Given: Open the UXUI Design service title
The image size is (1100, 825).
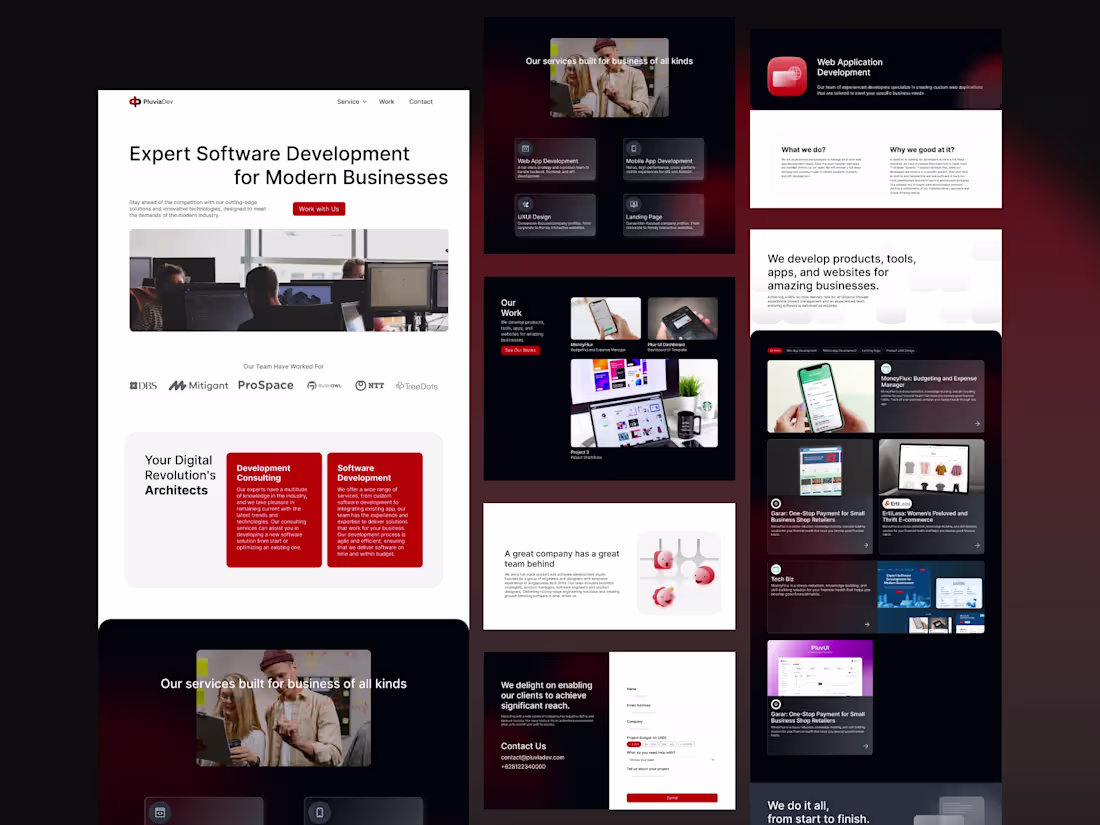Looking at the screenshot, I should [535, 217].
